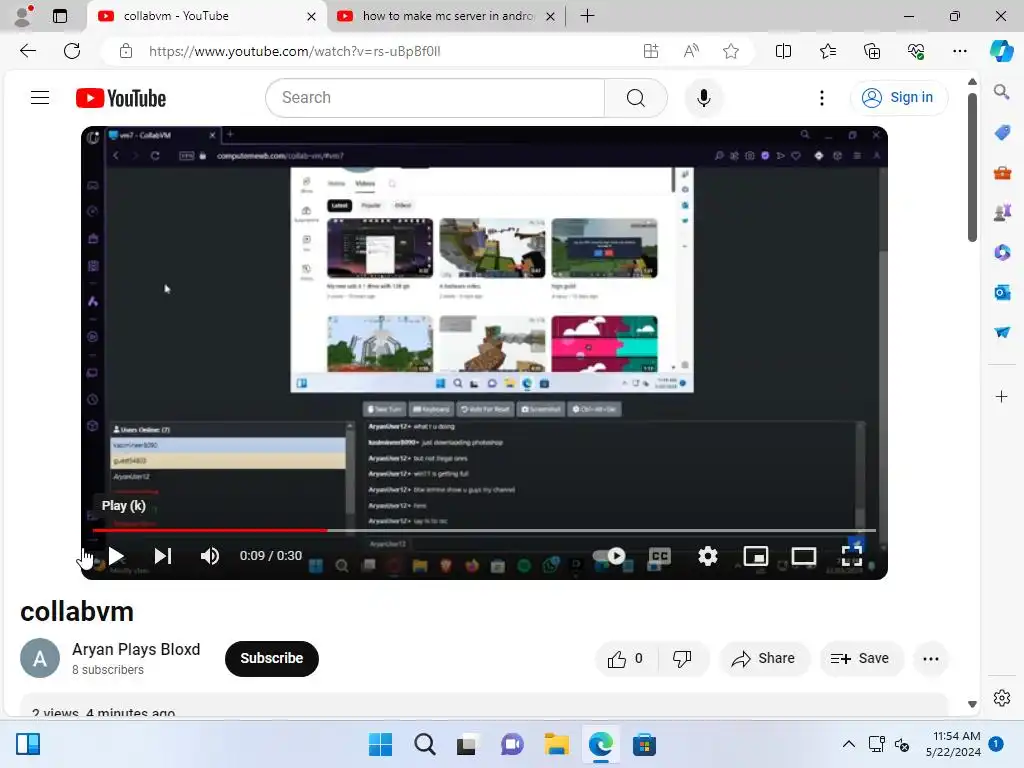Go back to previous page
Image resolution: width=1024 pixels, height=768 pixels.
27,51
